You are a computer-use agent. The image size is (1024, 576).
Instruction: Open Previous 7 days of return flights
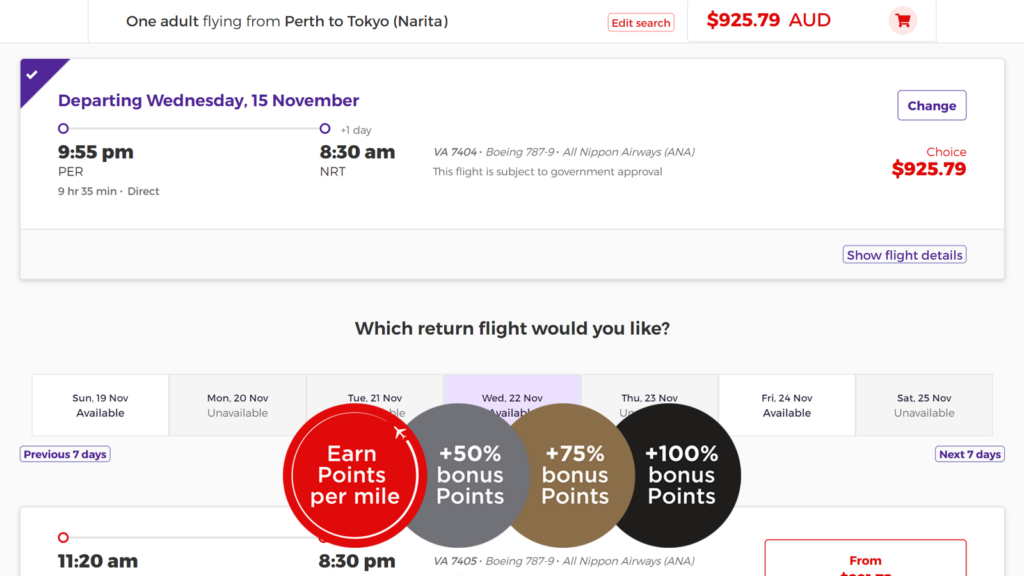[64, 453]
